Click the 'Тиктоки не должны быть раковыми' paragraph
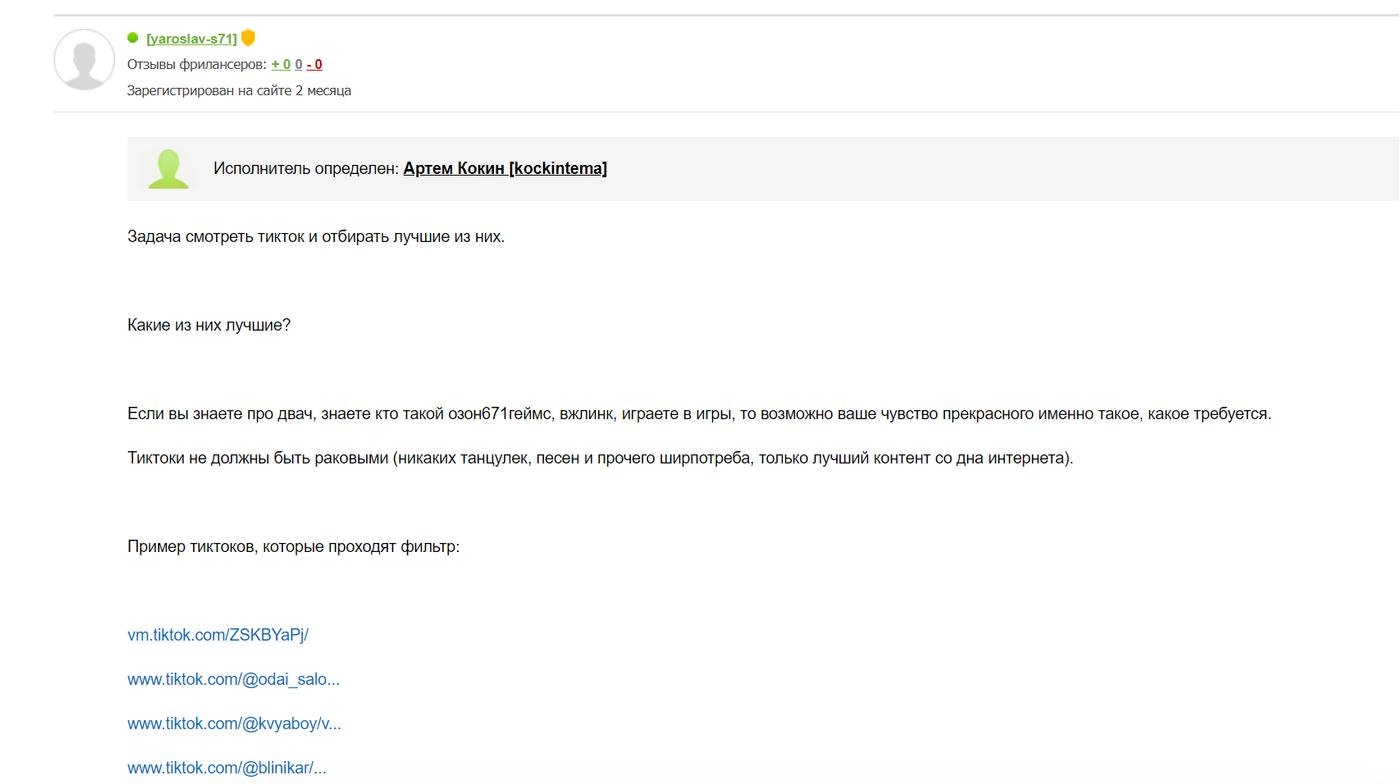This screenshot has width=1400, height=784. (x=600, y=458)
